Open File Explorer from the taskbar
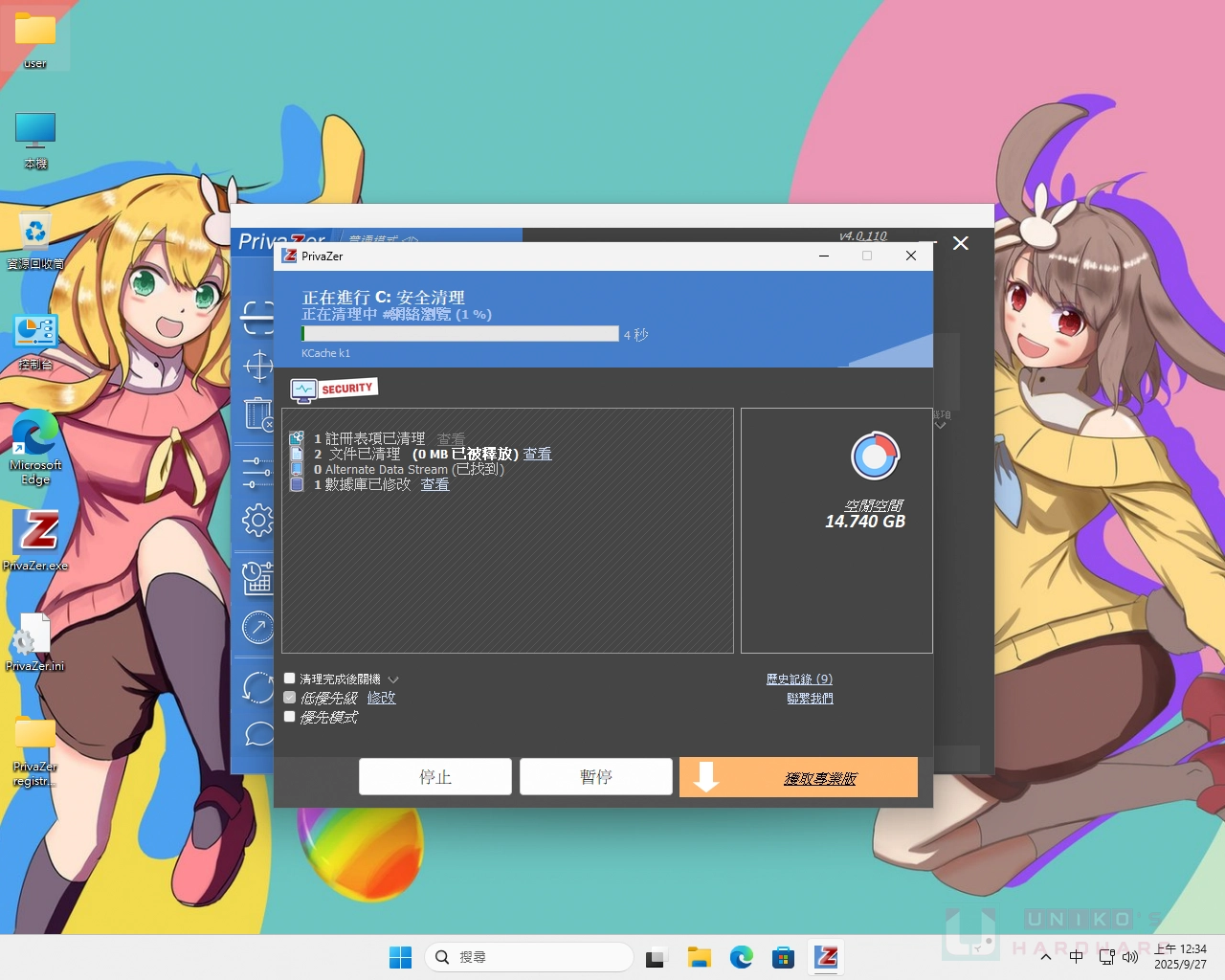Image resolution: width=1225 pixels, height=980 pixels. click(699, 957)
